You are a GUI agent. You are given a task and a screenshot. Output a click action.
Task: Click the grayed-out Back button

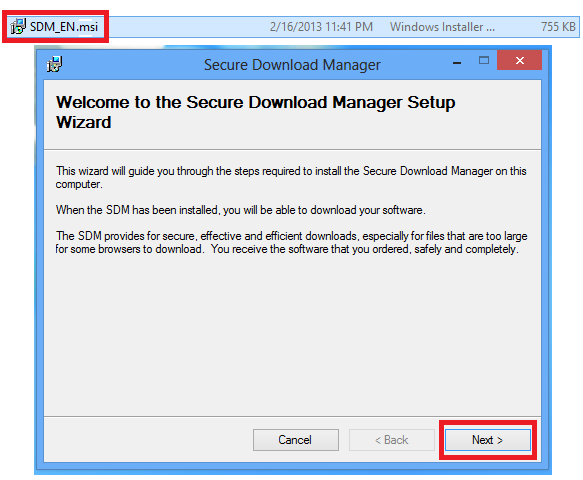click(392, 440)
